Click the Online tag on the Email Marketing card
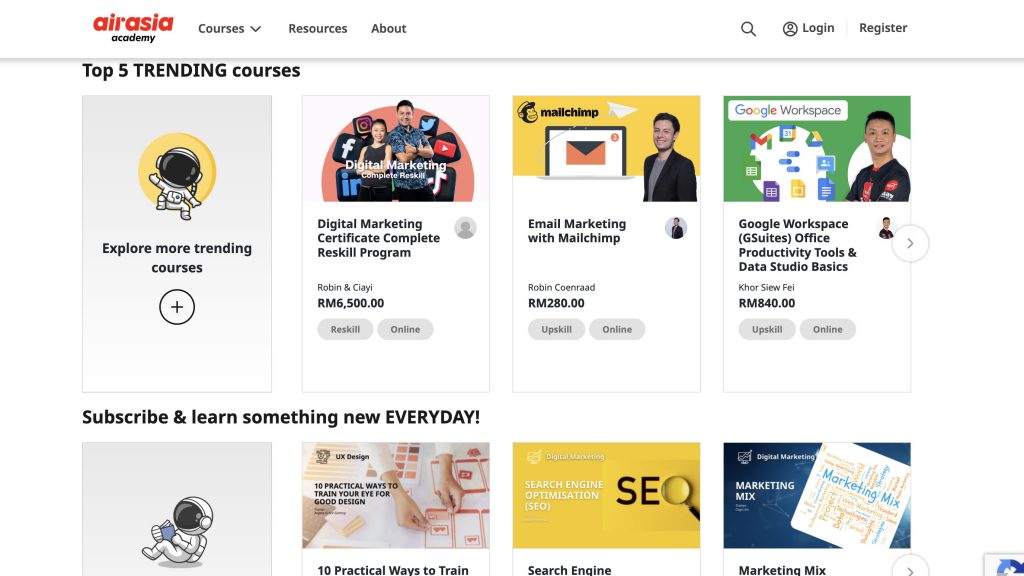This screenshot has height=576, width=1024. click(x=617, y=329)
